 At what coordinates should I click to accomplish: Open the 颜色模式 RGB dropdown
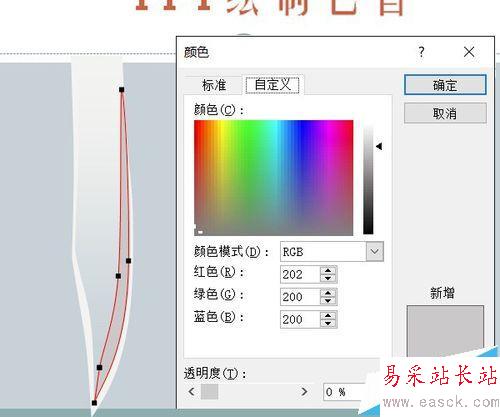375,251
